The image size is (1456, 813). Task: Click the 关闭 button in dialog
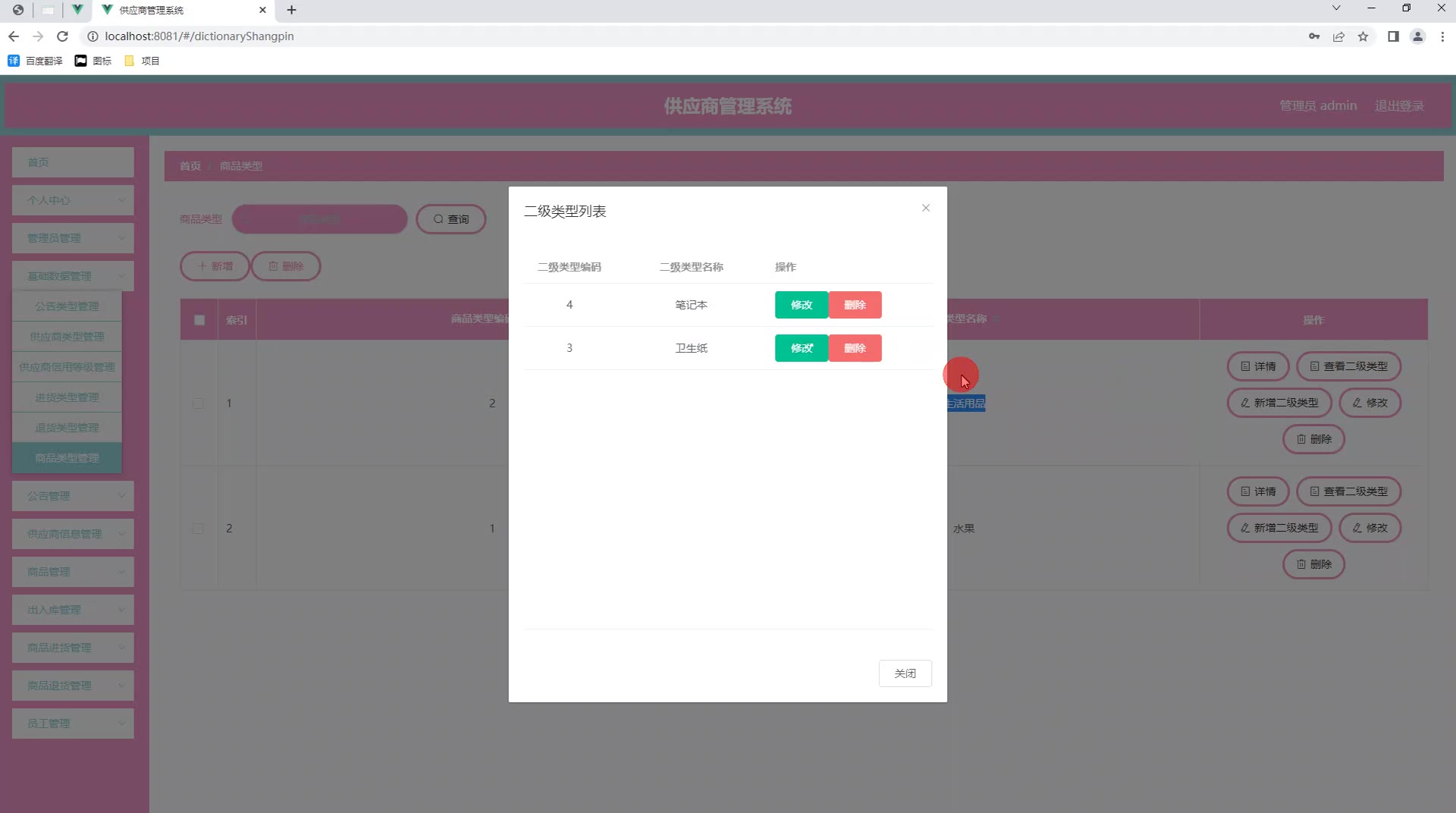point(905,673)
